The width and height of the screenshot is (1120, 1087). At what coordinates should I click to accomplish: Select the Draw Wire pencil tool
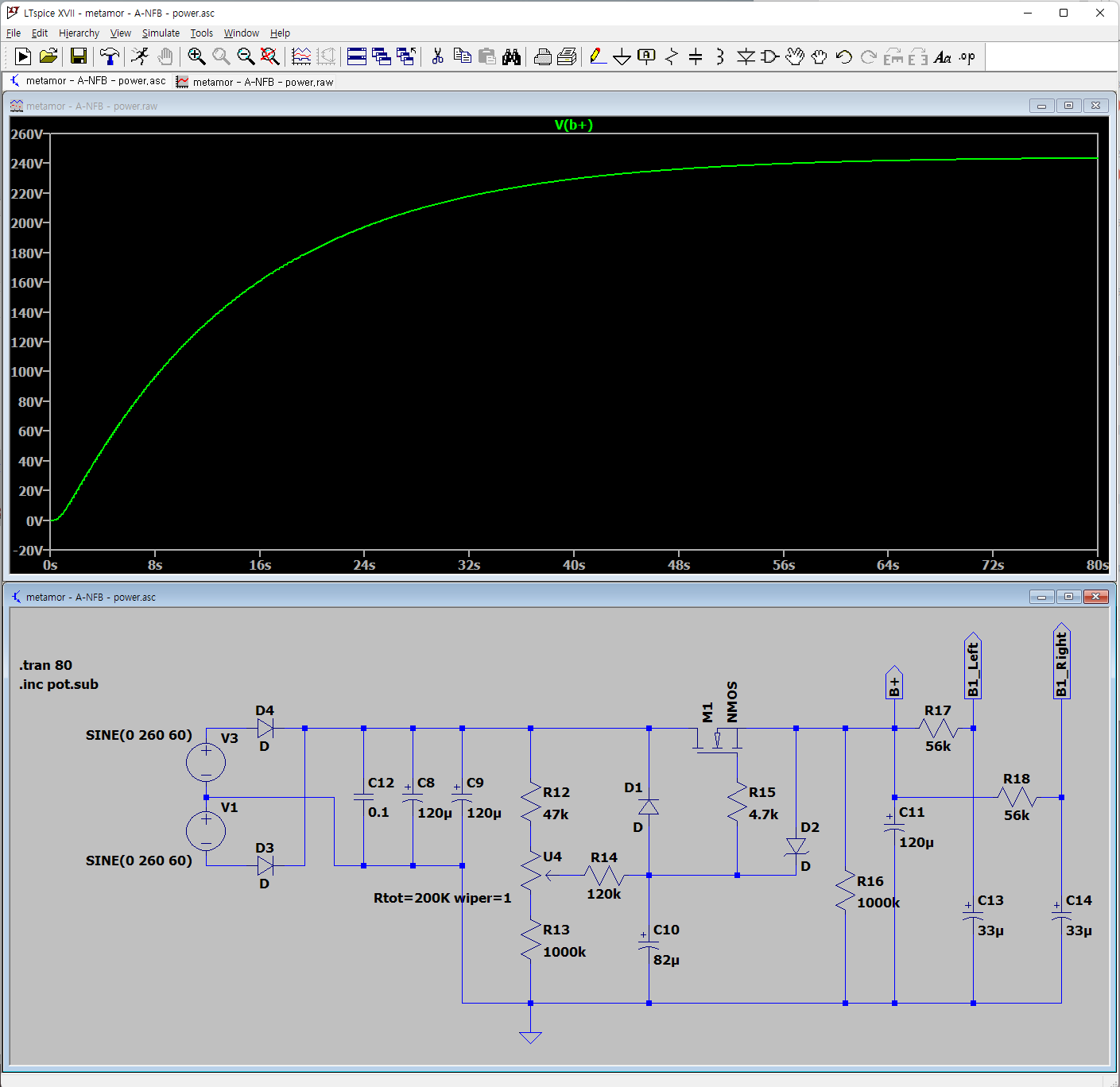coord(598,56)
